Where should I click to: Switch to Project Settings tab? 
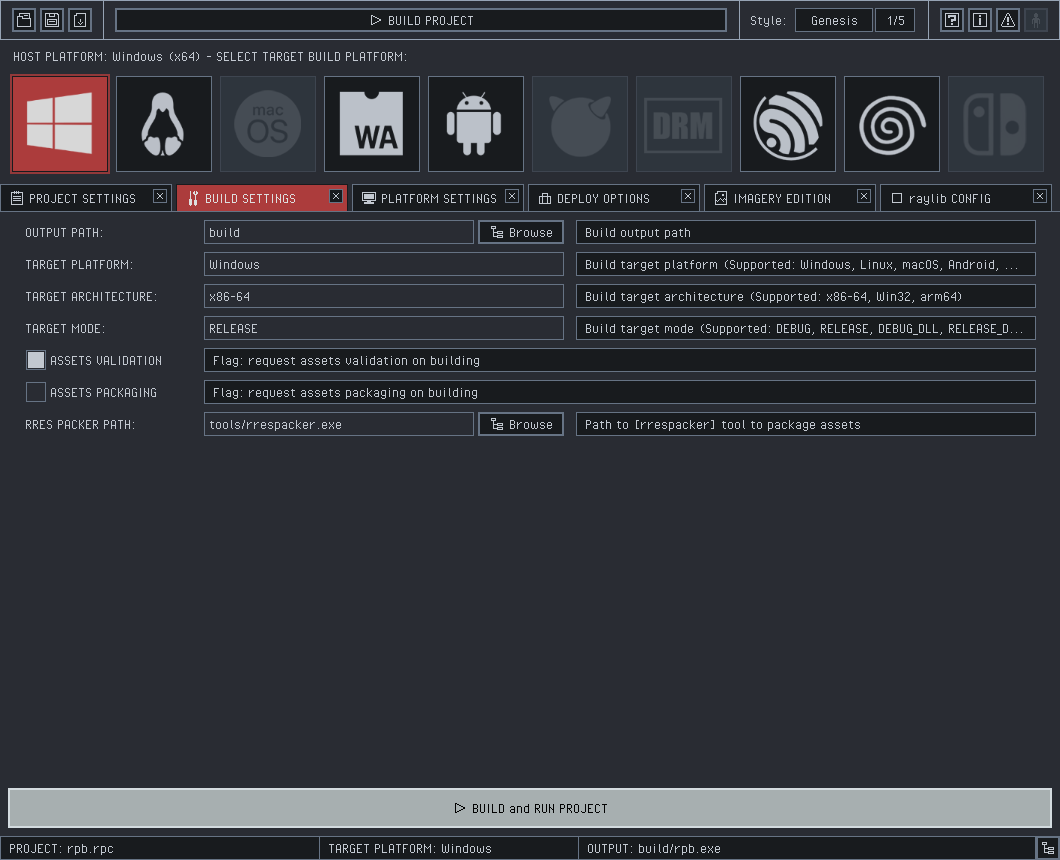click(82, 198)
